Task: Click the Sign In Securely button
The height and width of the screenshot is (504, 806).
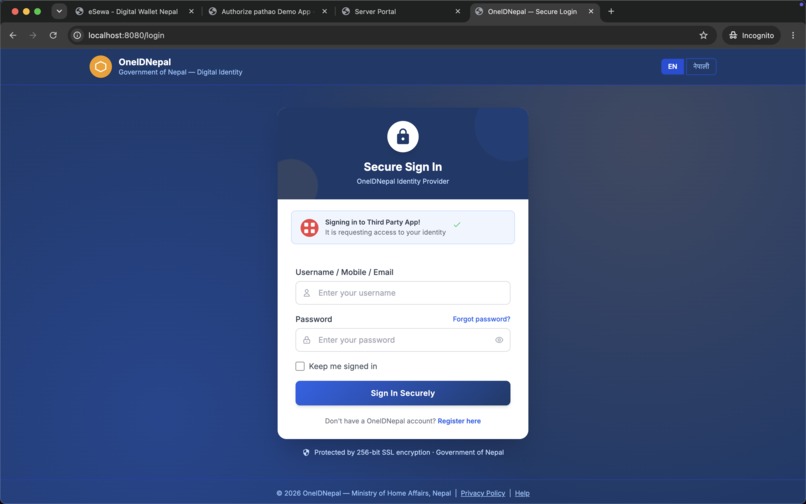Action: pyautogui.click(x=403, y=393)
